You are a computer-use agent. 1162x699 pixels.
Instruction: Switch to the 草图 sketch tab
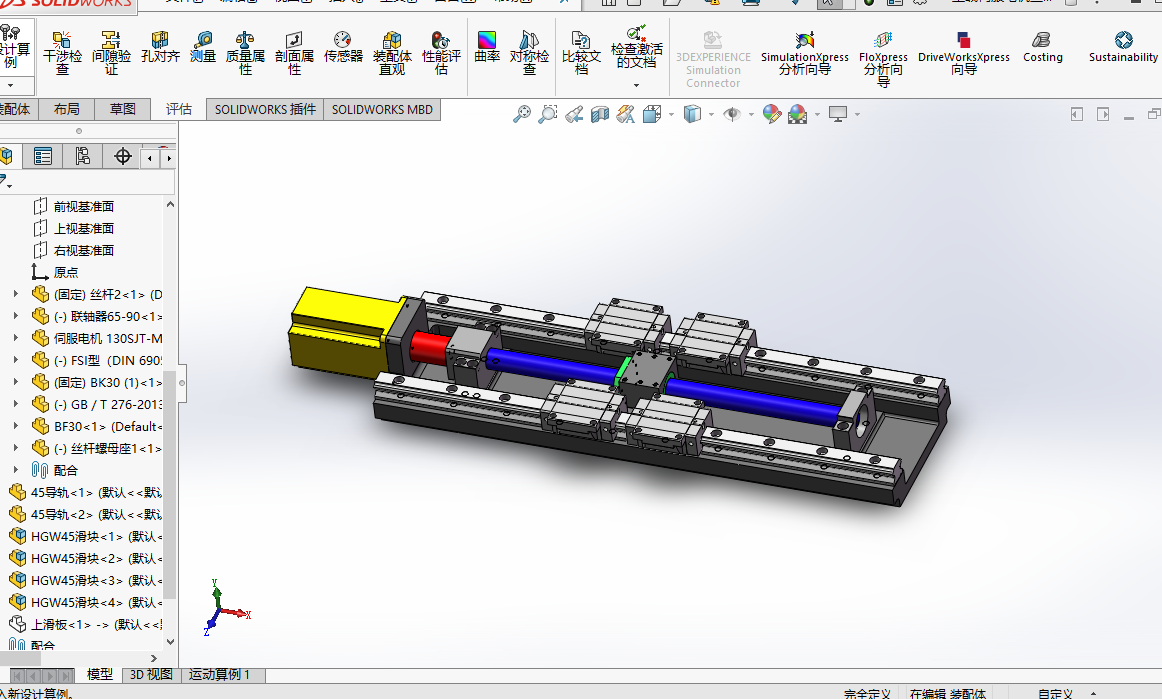coord(122,109)
